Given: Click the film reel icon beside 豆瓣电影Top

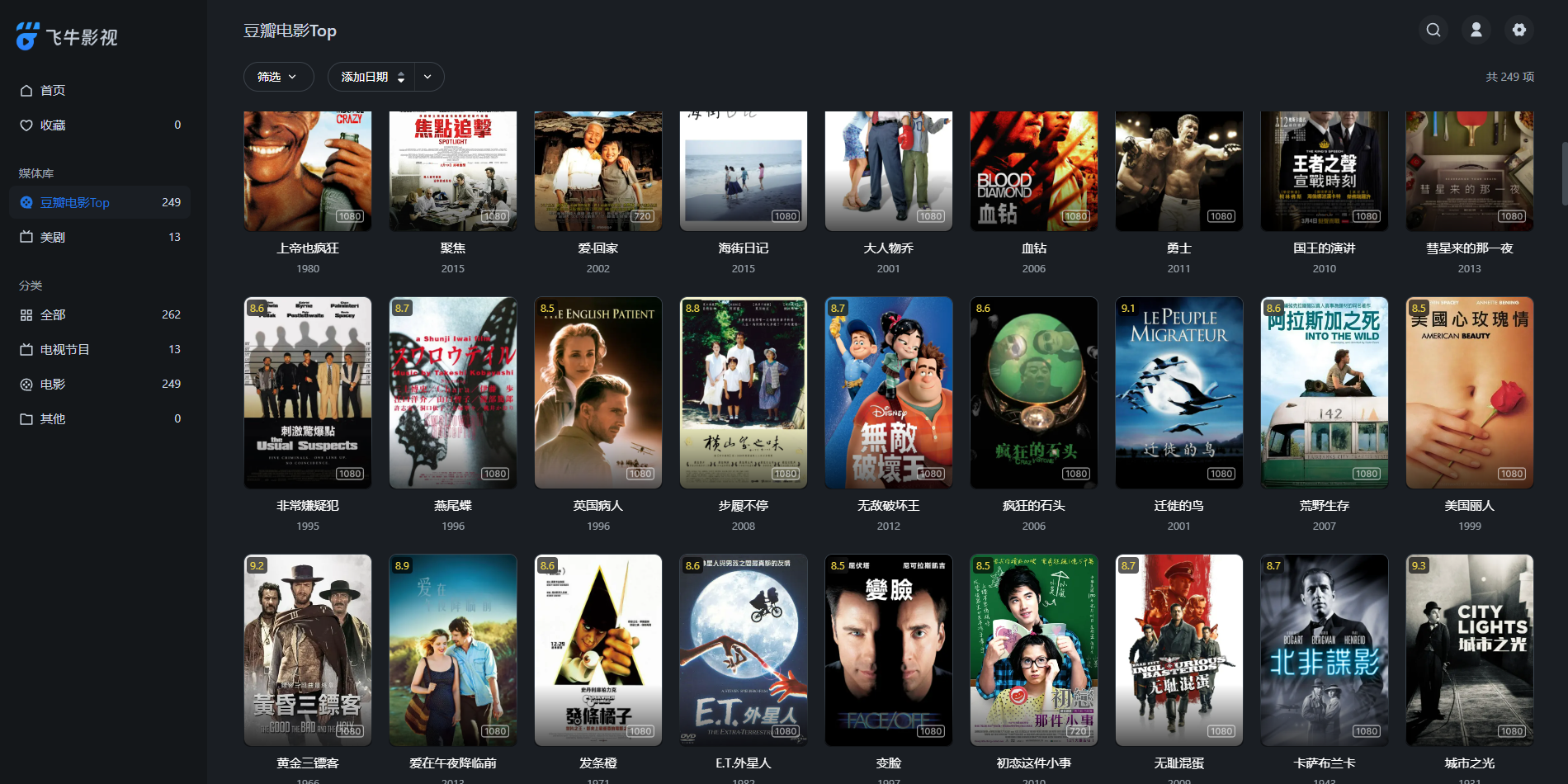Looking at the screenshot, I should pos(26,203).
